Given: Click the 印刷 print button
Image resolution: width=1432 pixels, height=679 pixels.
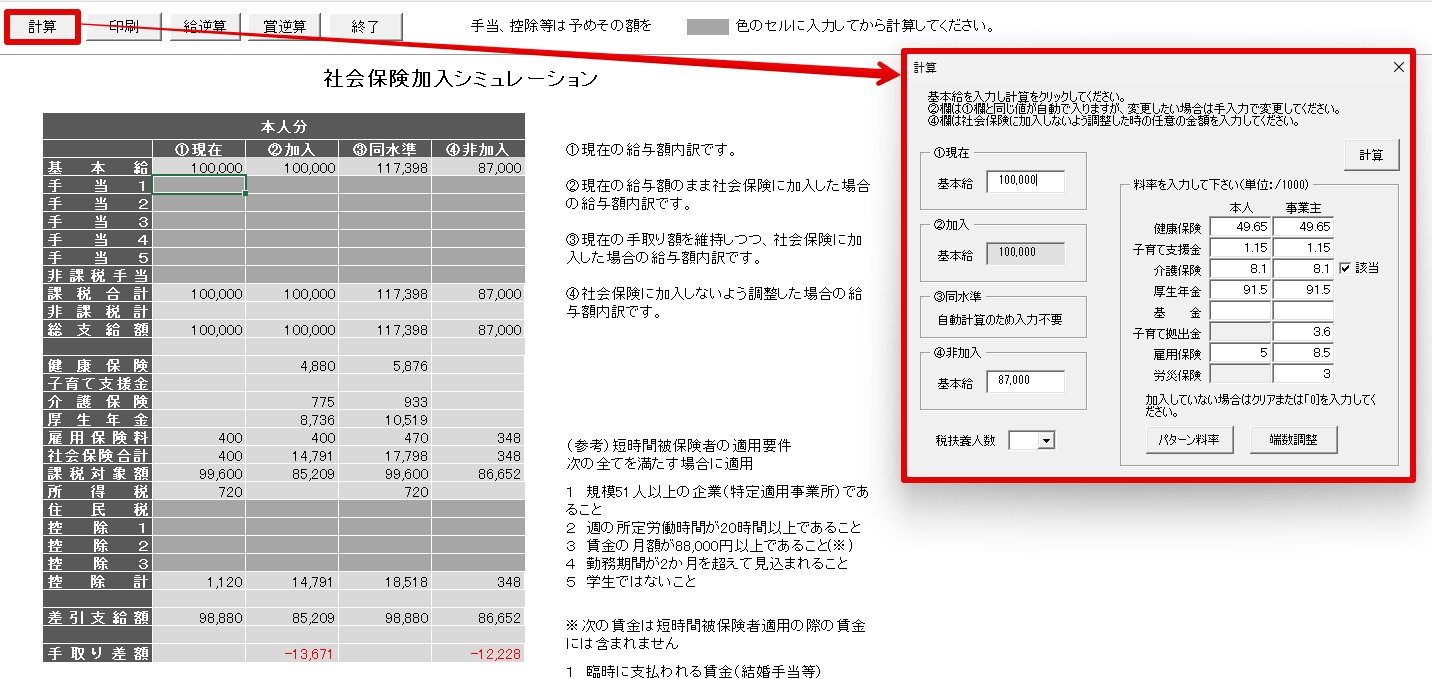Looking at the screenshot, I should tap(124, 27).
